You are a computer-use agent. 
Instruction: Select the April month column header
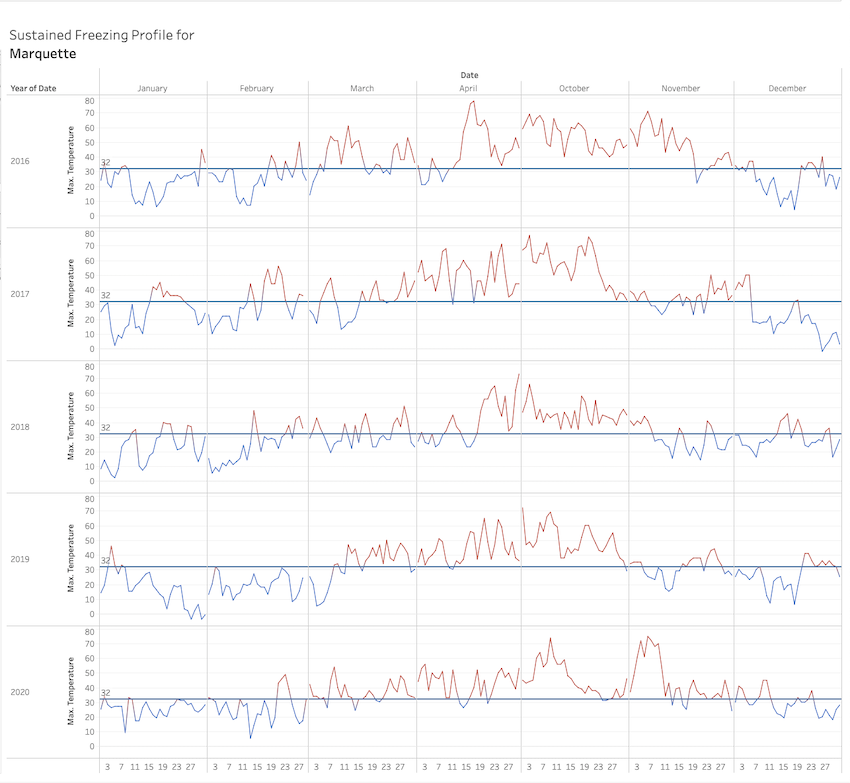468,88
